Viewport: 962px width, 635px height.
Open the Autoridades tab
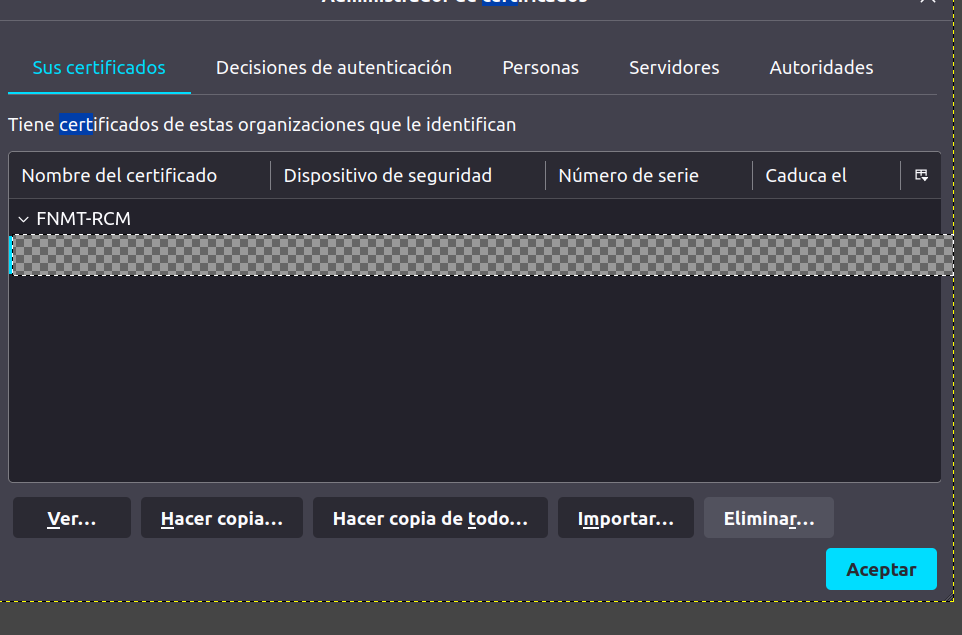click(821, 68)
